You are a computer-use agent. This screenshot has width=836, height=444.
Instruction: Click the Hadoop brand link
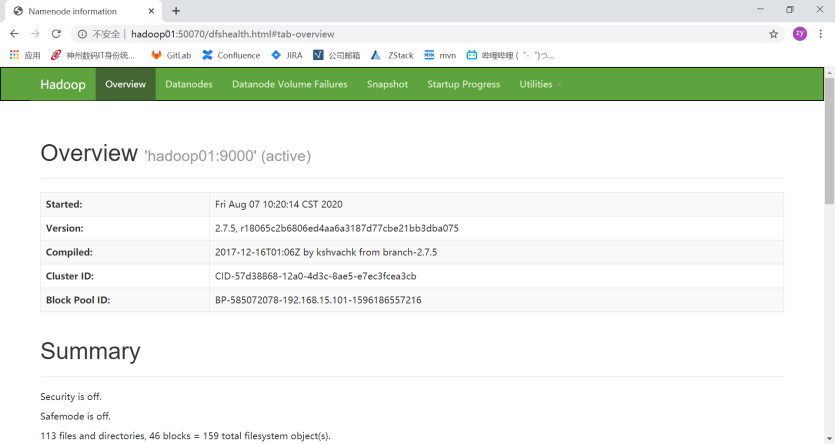point(63,84)
